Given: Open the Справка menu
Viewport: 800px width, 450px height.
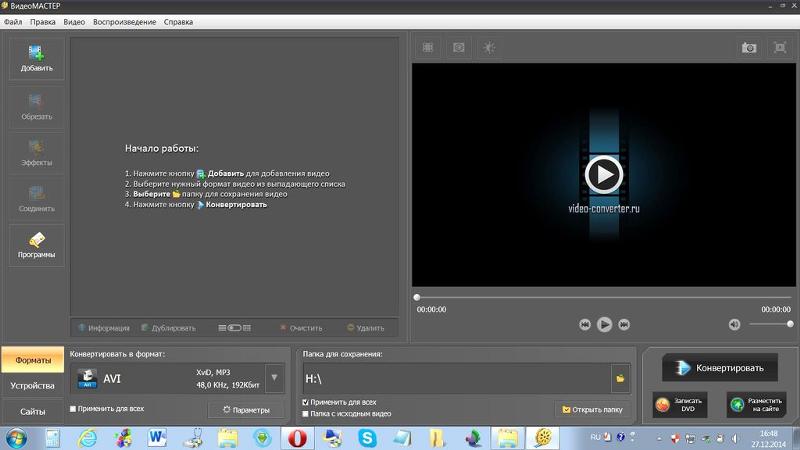Looking at the screenshot, I should click(178, 22).
